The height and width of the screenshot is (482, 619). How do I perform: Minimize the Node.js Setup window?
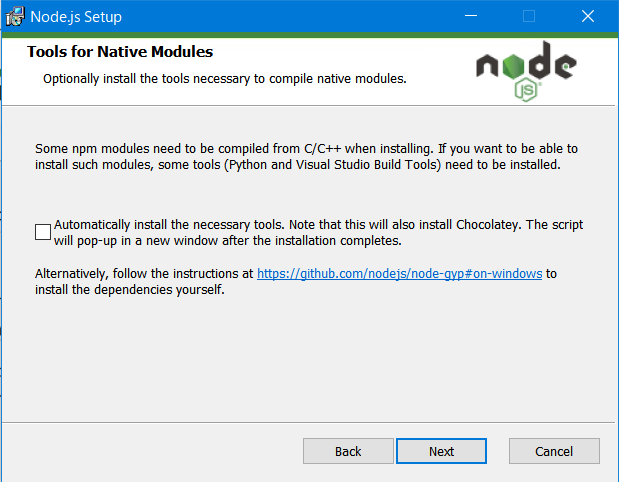click(x=471, y=16)
